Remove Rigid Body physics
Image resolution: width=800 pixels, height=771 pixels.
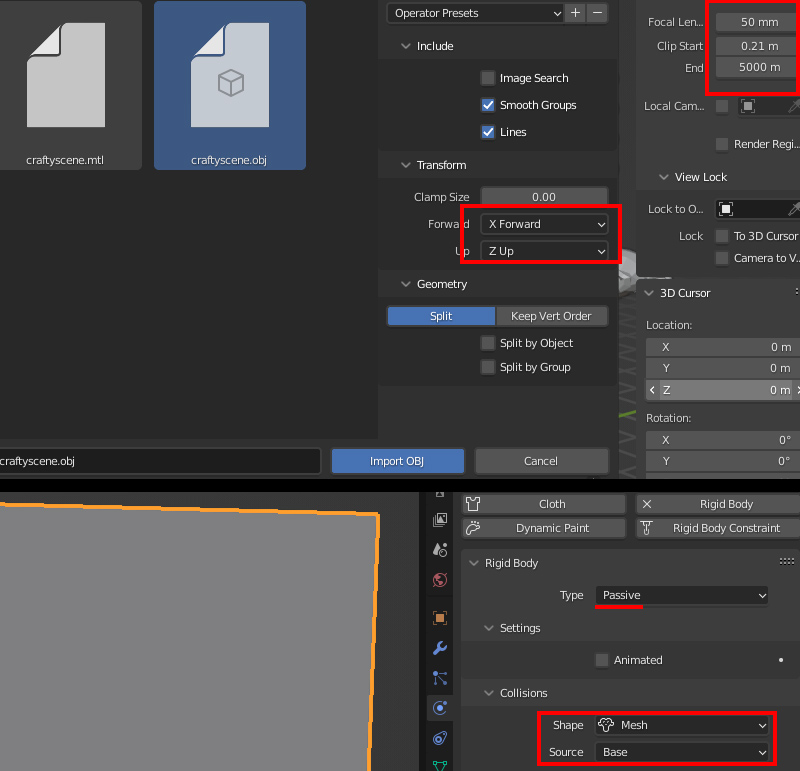(x=718, y=504)
